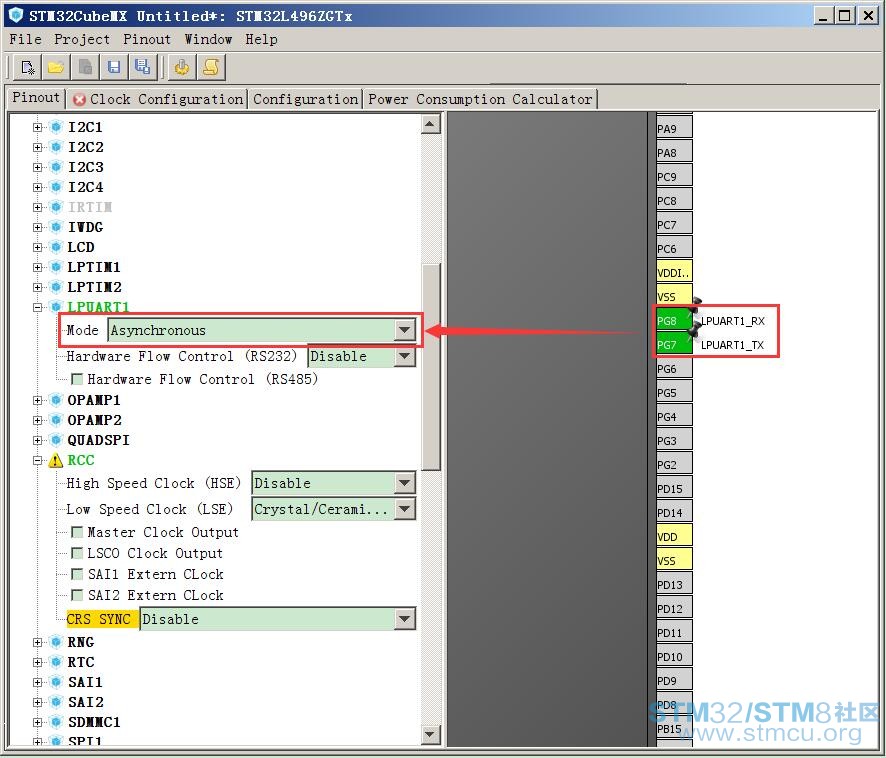Viewport: 886px width, 758px height.
Task: Click the LPUART1_TX pin label
Action: point(732,345)
